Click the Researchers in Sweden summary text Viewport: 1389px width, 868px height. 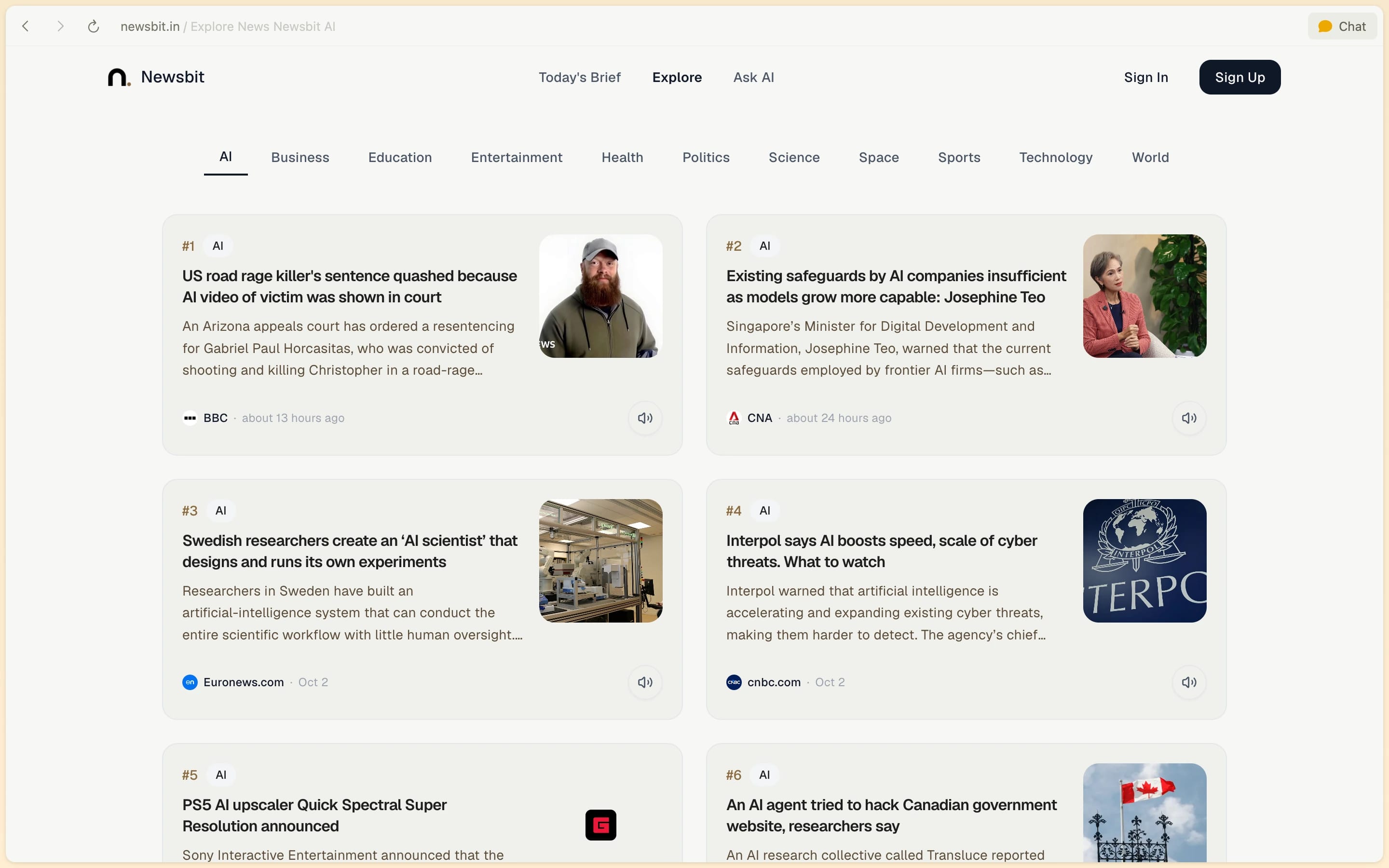tap(353, 612)
